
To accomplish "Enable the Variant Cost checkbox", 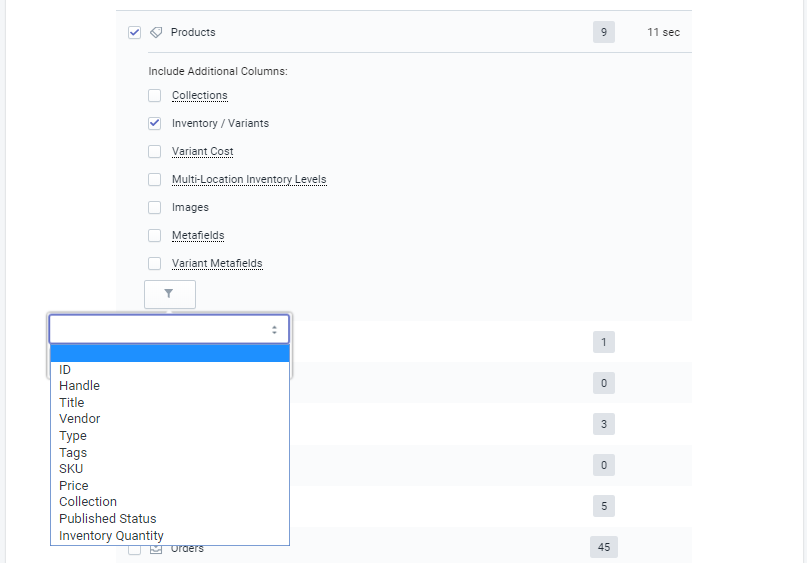I will tap(154, 151).
